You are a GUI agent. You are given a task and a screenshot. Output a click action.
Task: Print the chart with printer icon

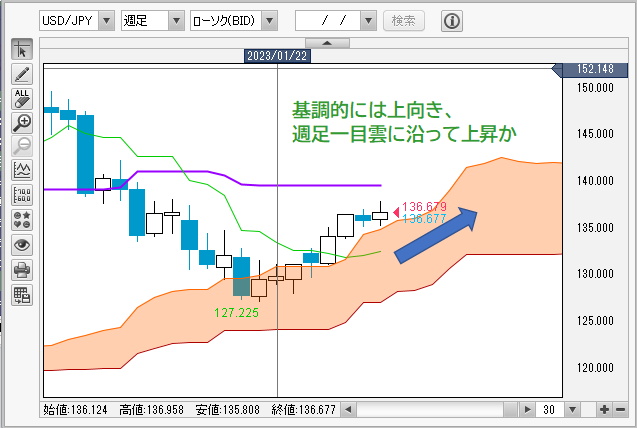[22, 270]
